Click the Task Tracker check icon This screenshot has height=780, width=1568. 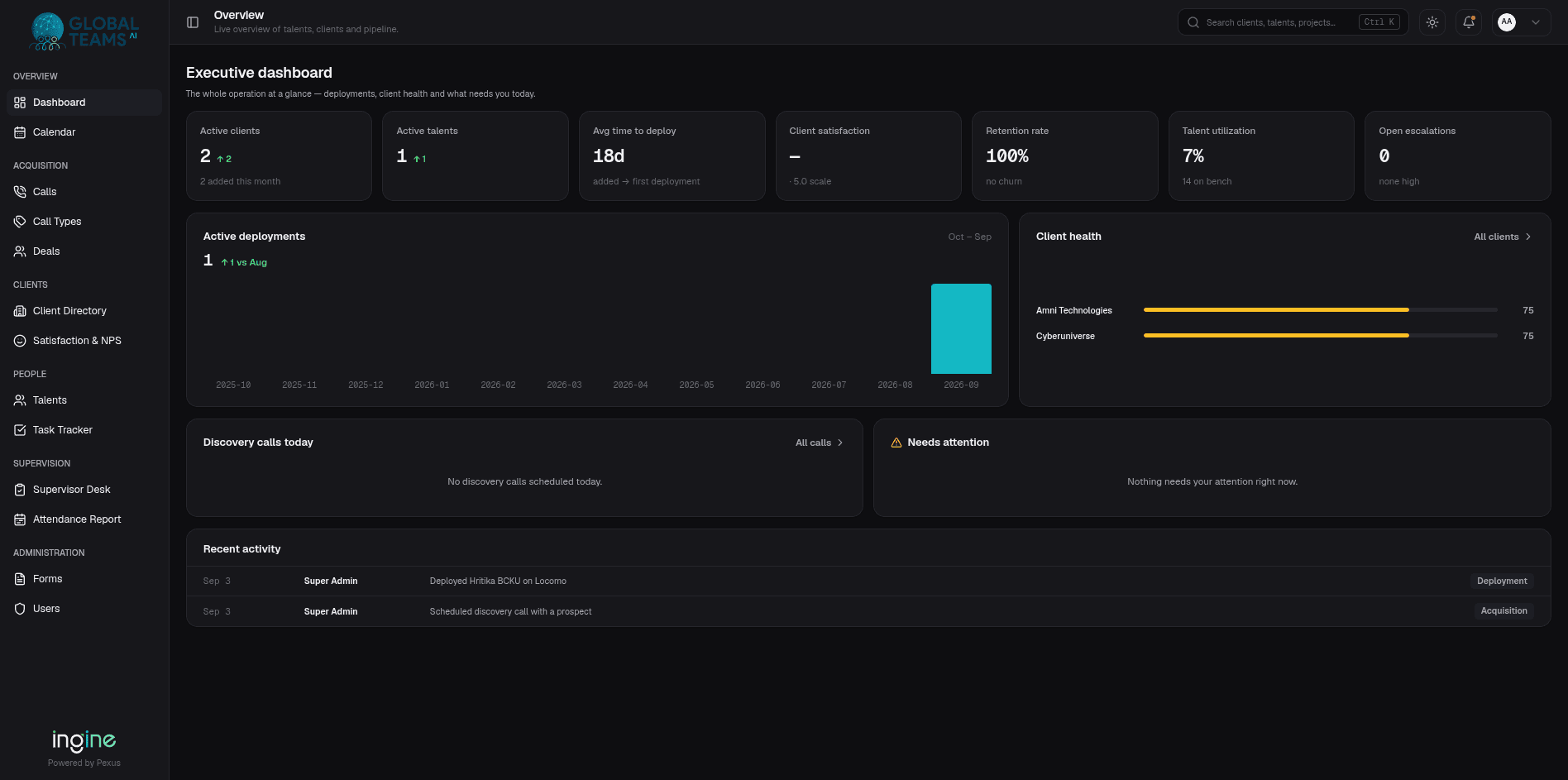click(20, 430)
